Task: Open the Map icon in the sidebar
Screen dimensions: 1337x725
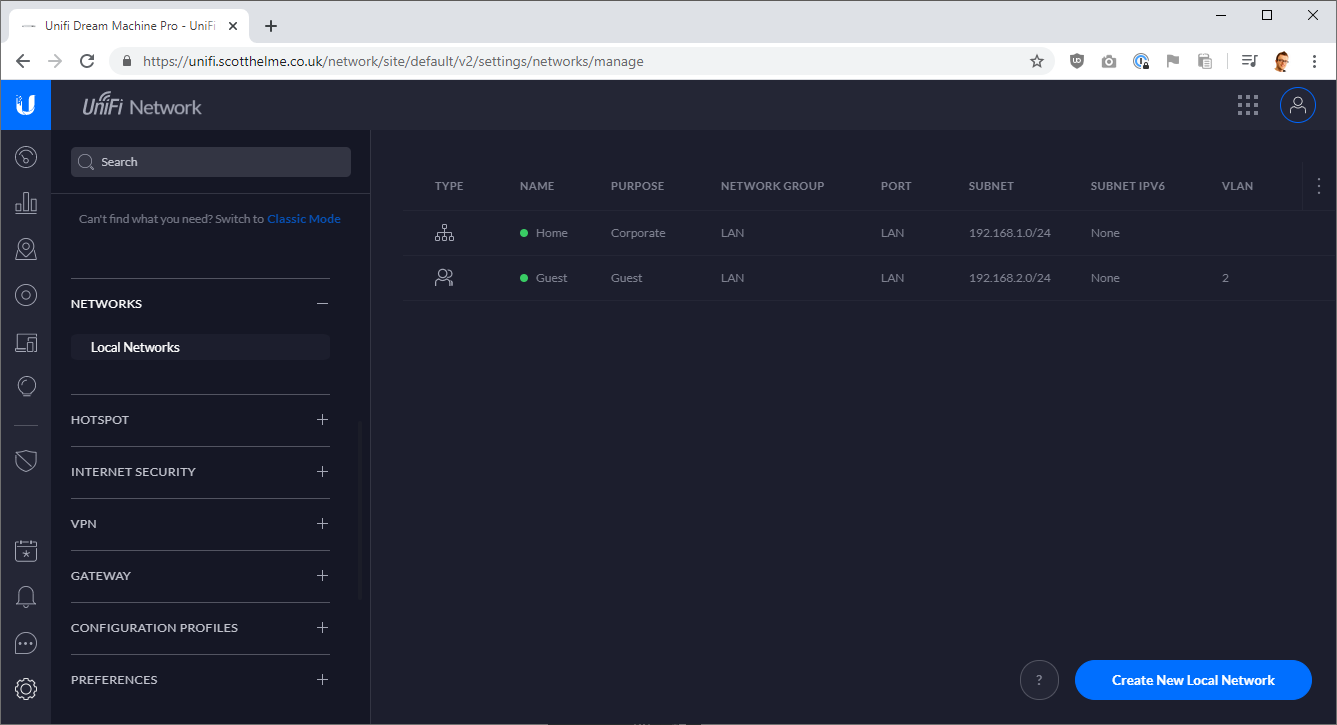Action: (x=26, y=249)
